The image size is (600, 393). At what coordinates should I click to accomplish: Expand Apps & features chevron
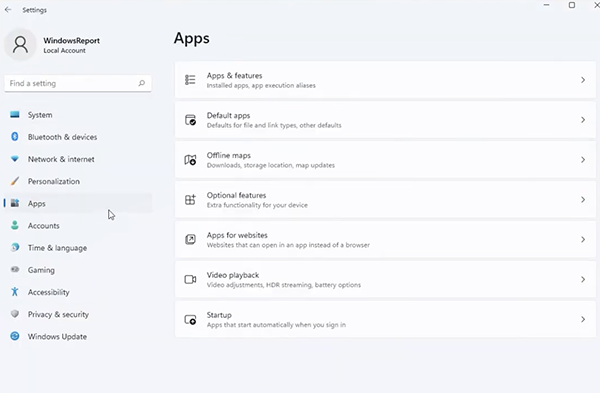583,80
